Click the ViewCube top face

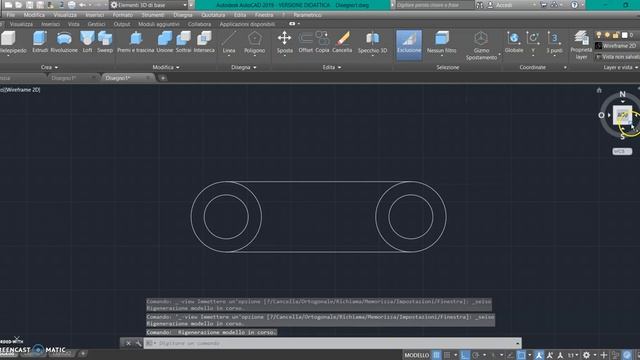point(622,115)
